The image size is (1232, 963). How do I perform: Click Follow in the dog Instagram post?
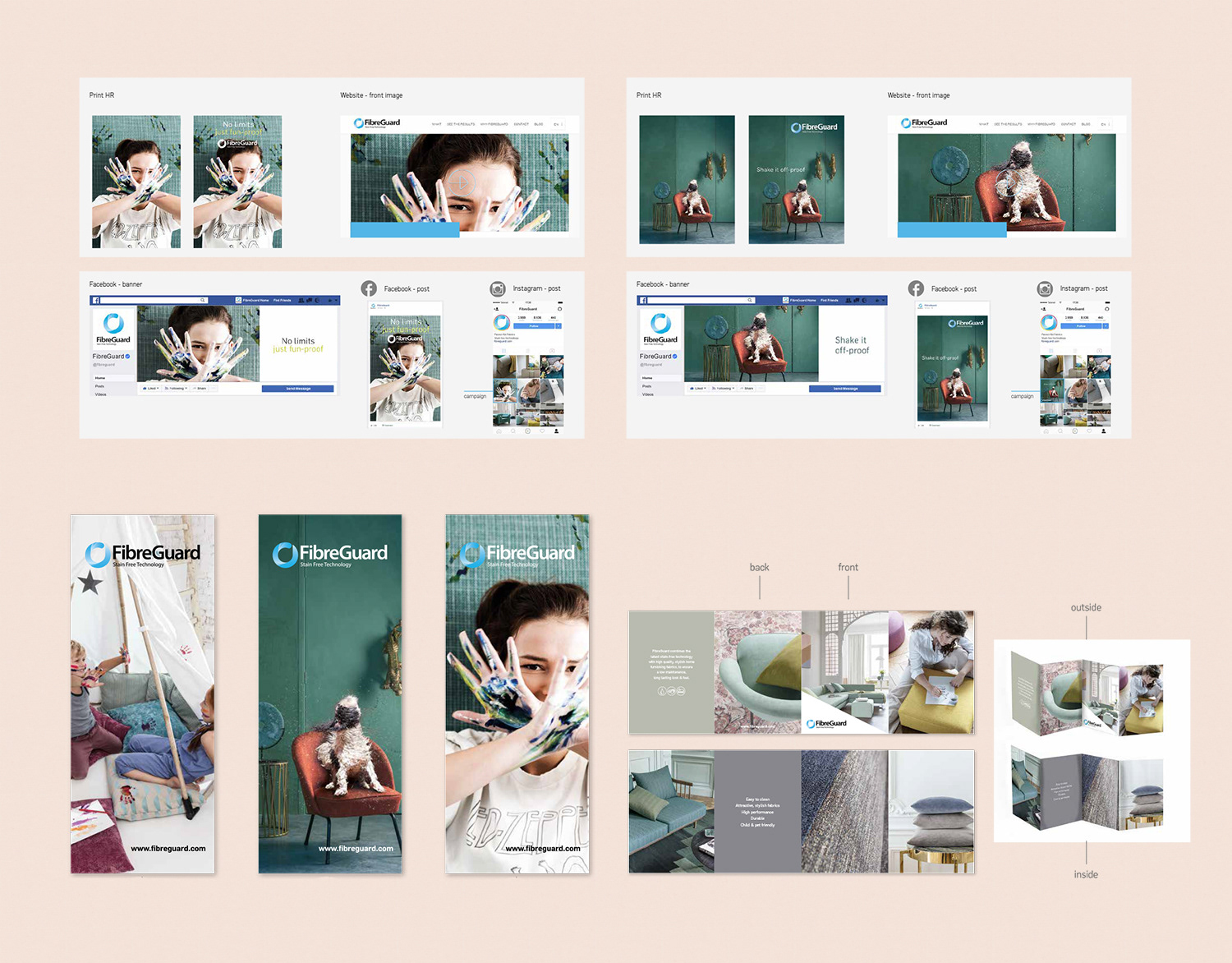coord(1080,326)
